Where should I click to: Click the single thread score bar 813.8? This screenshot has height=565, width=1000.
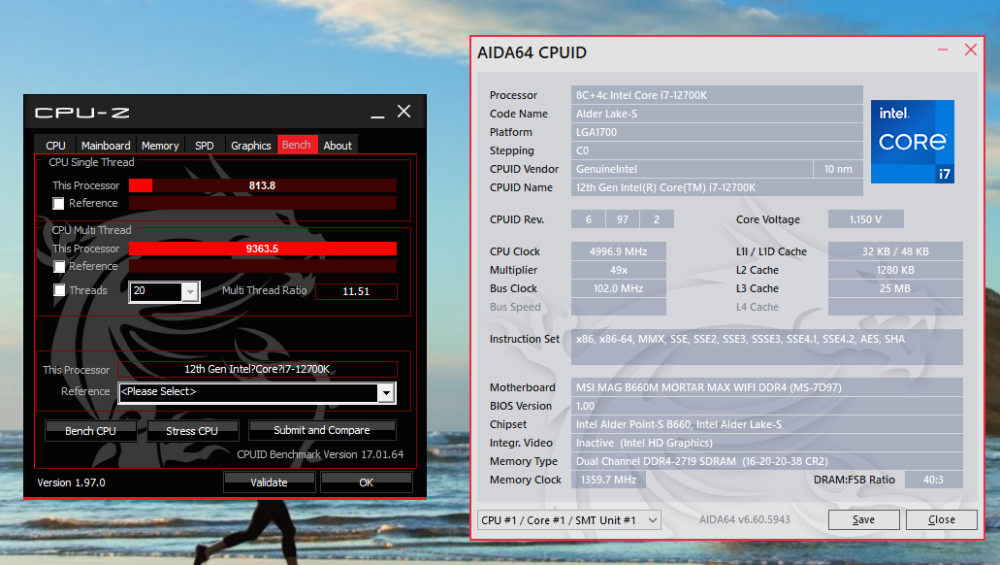tap(263, 186)
